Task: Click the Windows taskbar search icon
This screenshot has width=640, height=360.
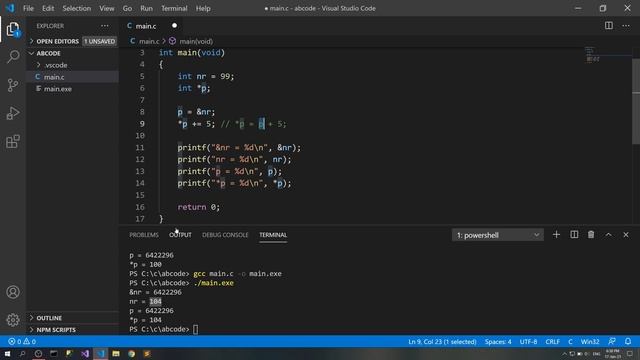Action: click(22, 353)
